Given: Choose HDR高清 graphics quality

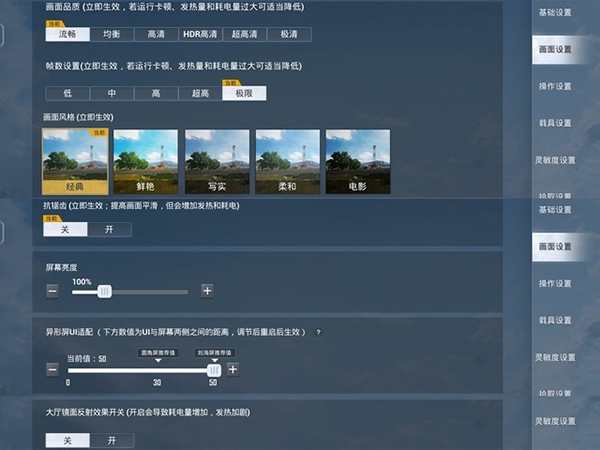Looking at the screenshot, I should tap(200, 34).
